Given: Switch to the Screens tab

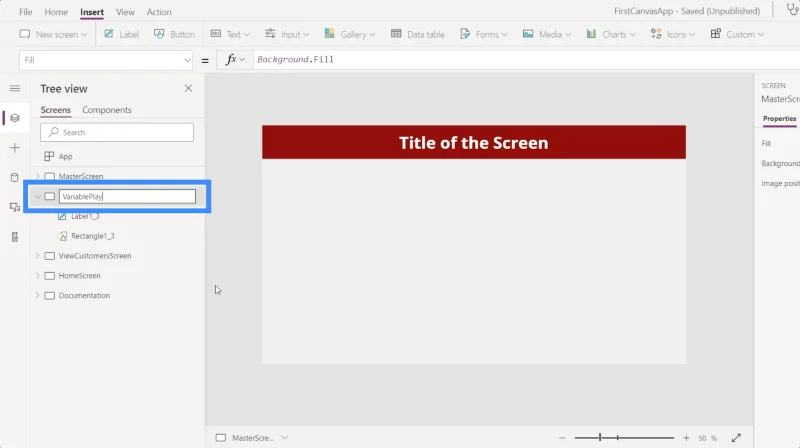Looking at the screenshot, I should (x=56, y=110).
